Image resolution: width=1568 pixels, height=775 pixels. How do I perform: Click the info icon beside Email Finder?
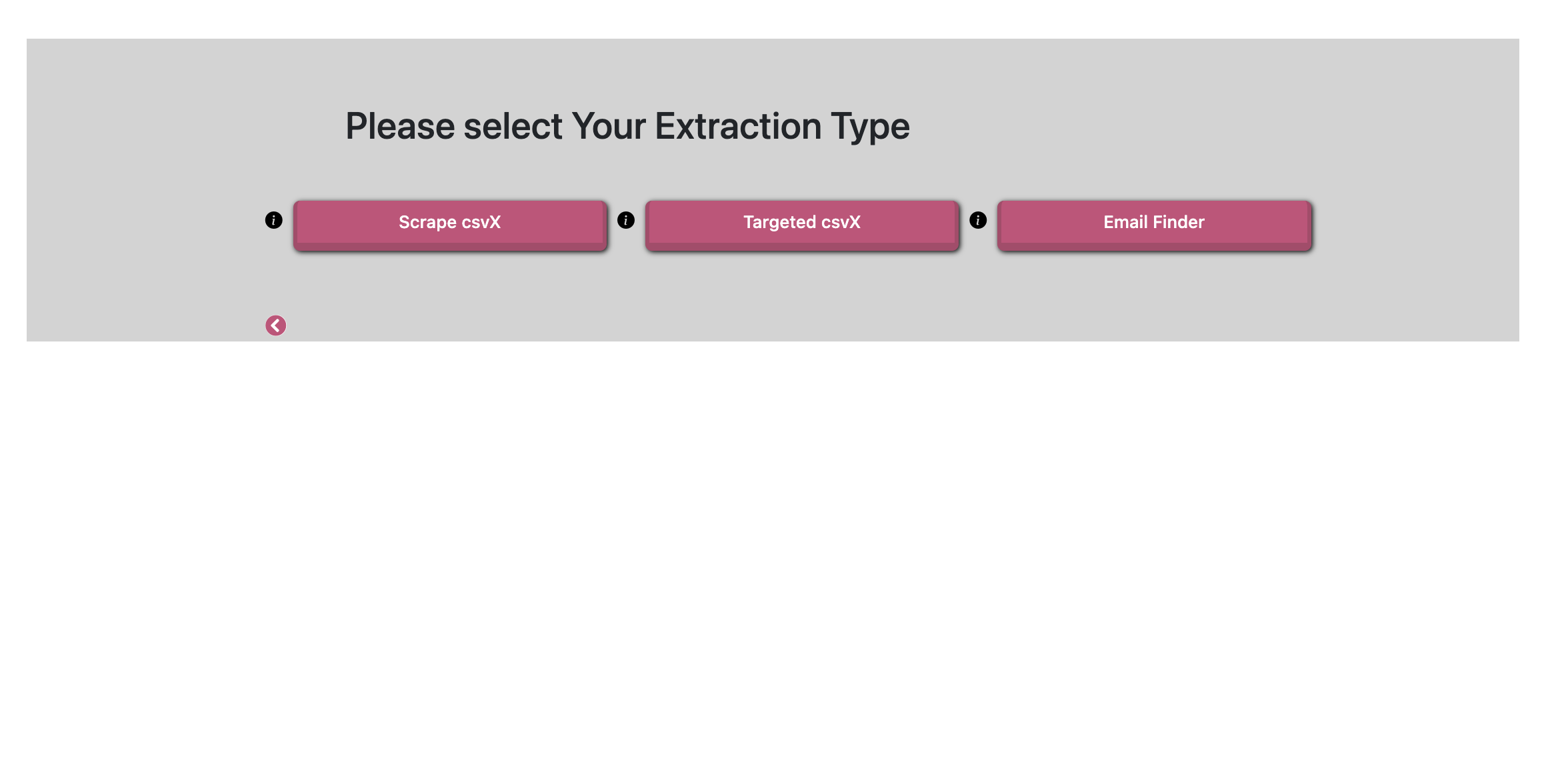click(x=977, y=220)
